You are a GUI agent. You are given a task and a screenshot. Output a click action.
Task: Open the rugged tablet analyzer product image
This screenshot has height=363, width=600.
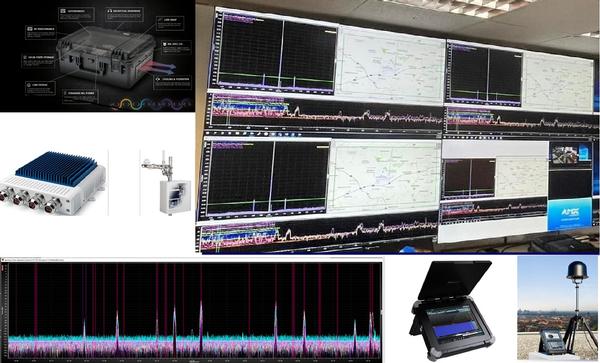pyautogui.click(x=452, y=310)
